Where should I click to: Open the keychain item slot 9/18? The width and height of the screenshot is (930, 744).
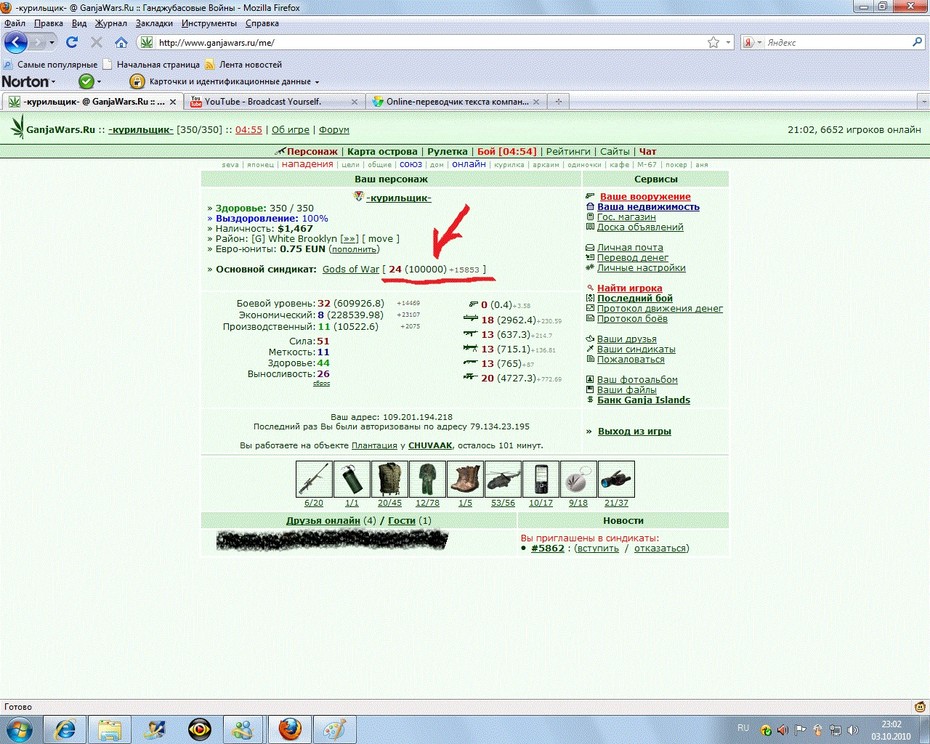tap(578, 479)
